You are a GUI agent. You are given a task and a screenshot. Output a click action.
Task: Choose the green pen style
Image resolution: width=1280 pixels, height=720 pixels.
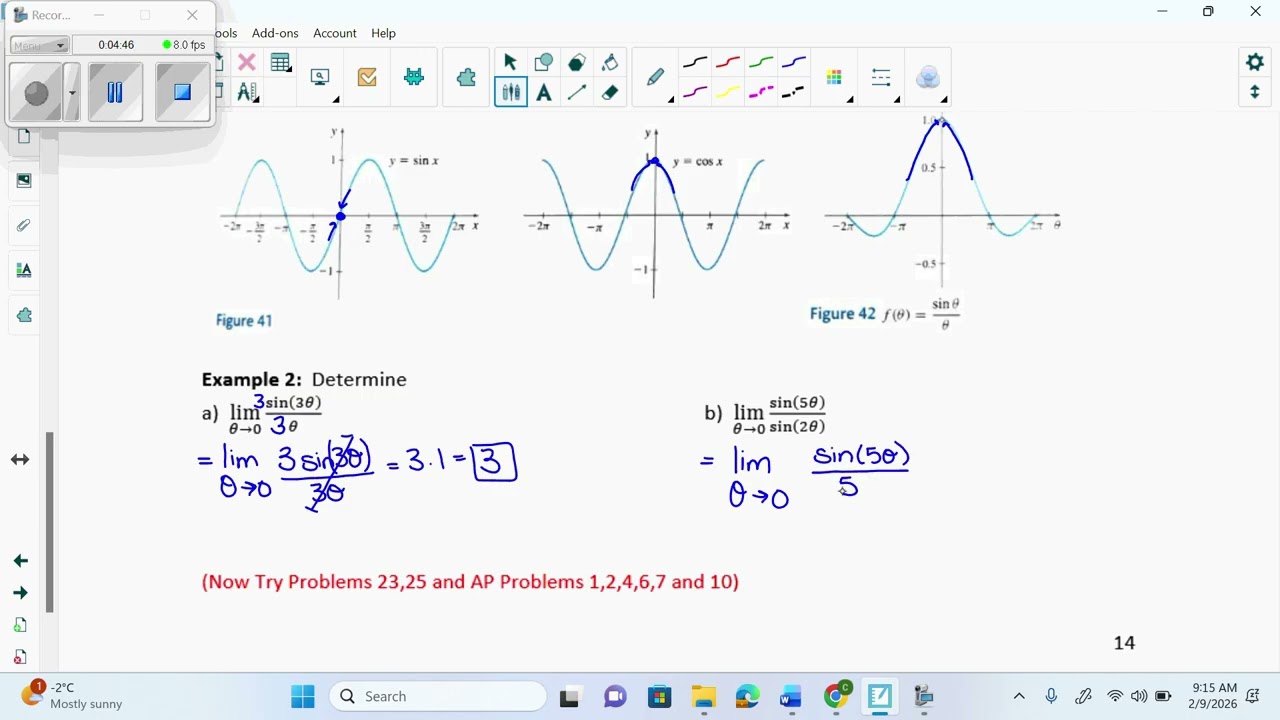(761, 63)
